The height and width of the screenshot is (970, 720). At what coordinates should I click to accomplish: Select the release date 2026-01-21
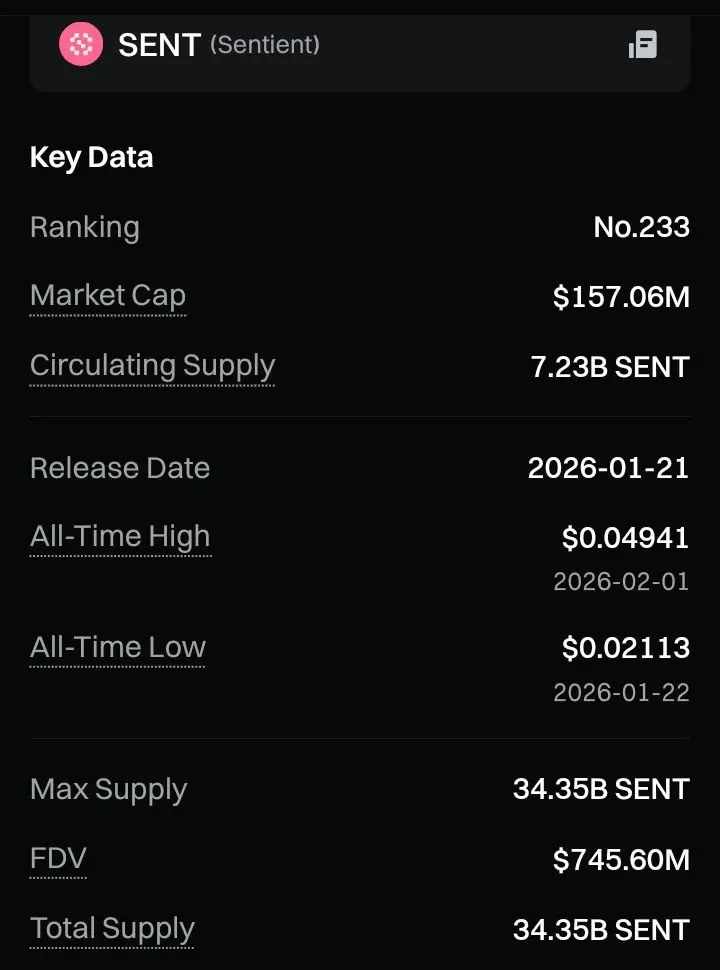point(609,468)
